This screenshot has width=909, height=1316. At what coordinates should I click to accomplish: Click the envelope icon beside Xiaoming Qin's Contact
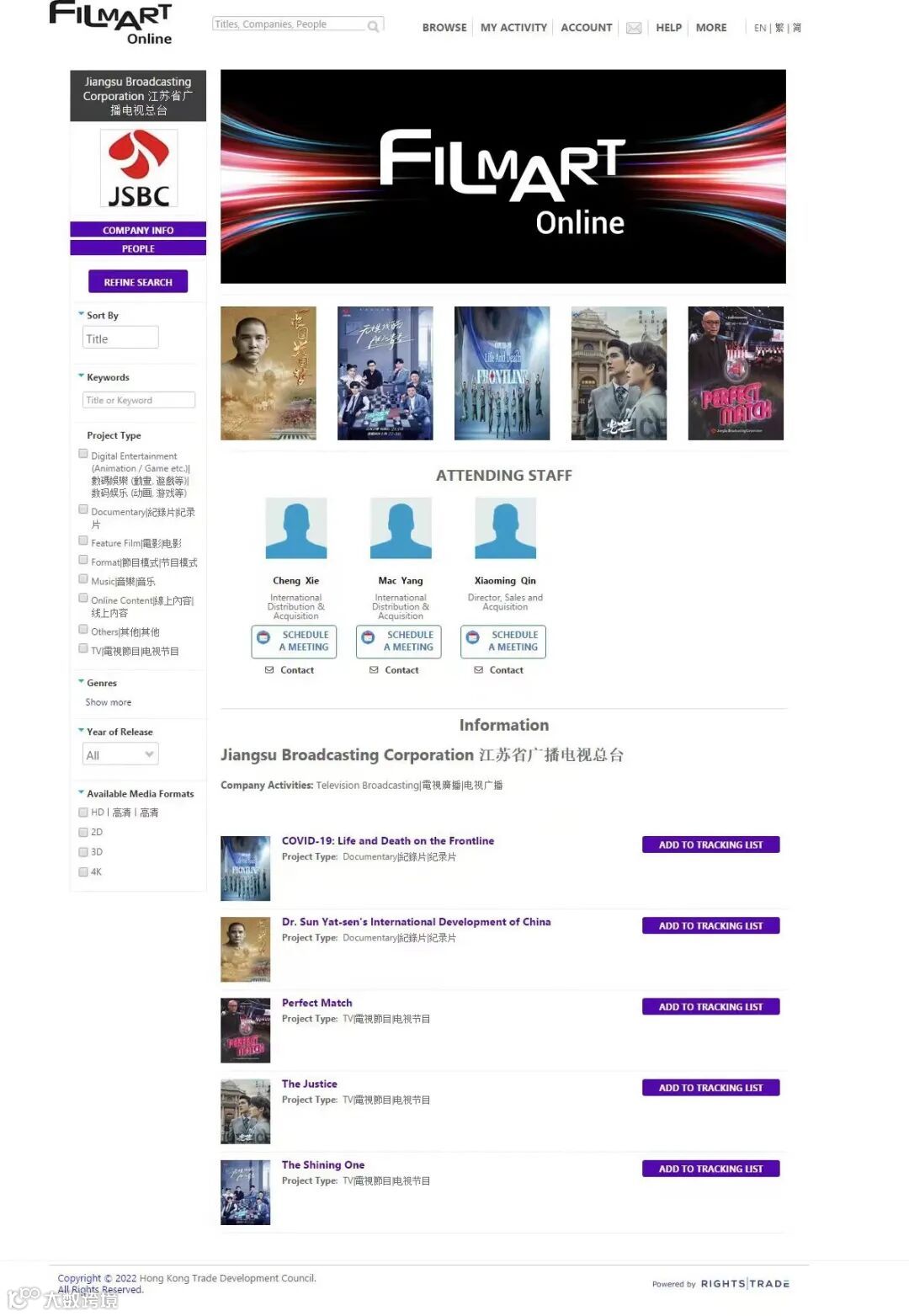click(478, 670)
